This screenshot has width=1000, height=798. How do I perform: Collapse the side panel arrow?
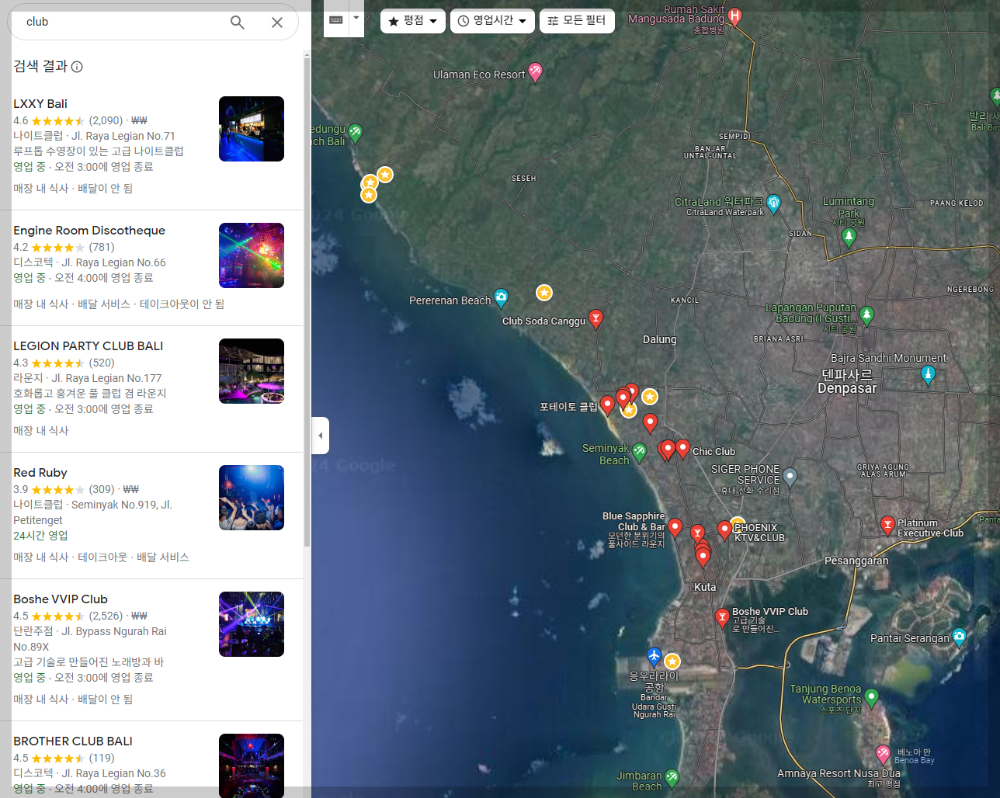tap(320, 436)
